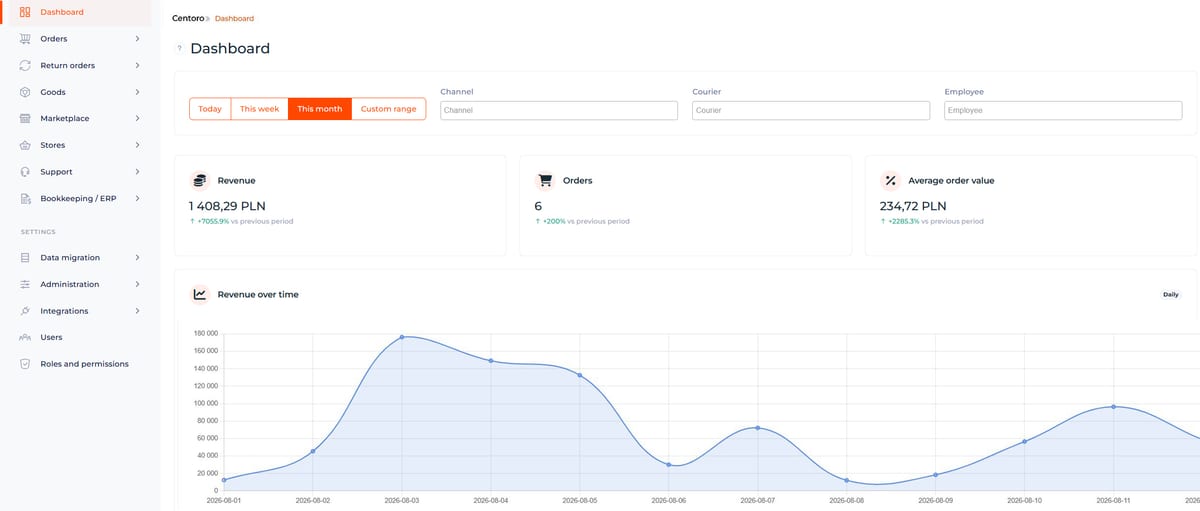Open Roles and permissions menu item
The width and height of the screenshot is (1200, 511).
pyautogui.click(x=84, y=364)
